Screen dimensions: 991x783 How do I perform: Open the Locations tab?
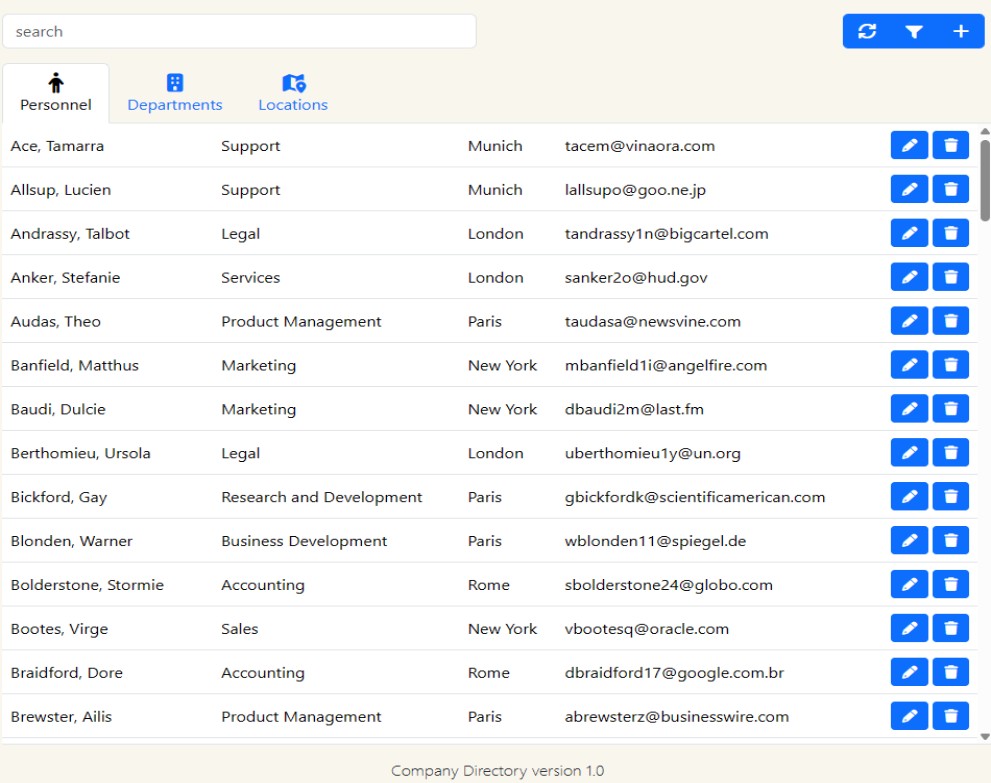pyautogui.click(x=293, y=94)
